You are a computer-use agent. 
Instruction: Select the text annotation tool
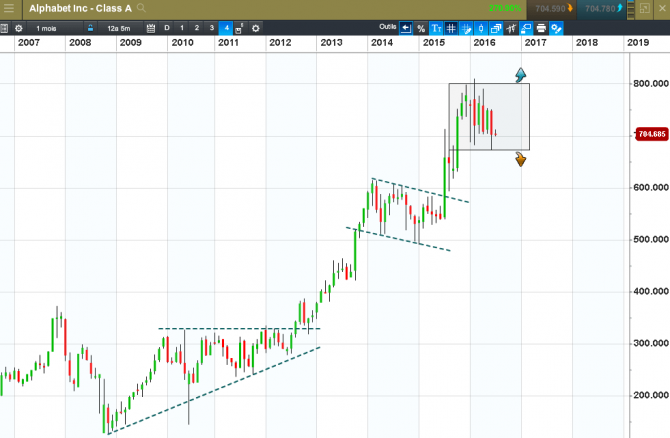point(436,29)
